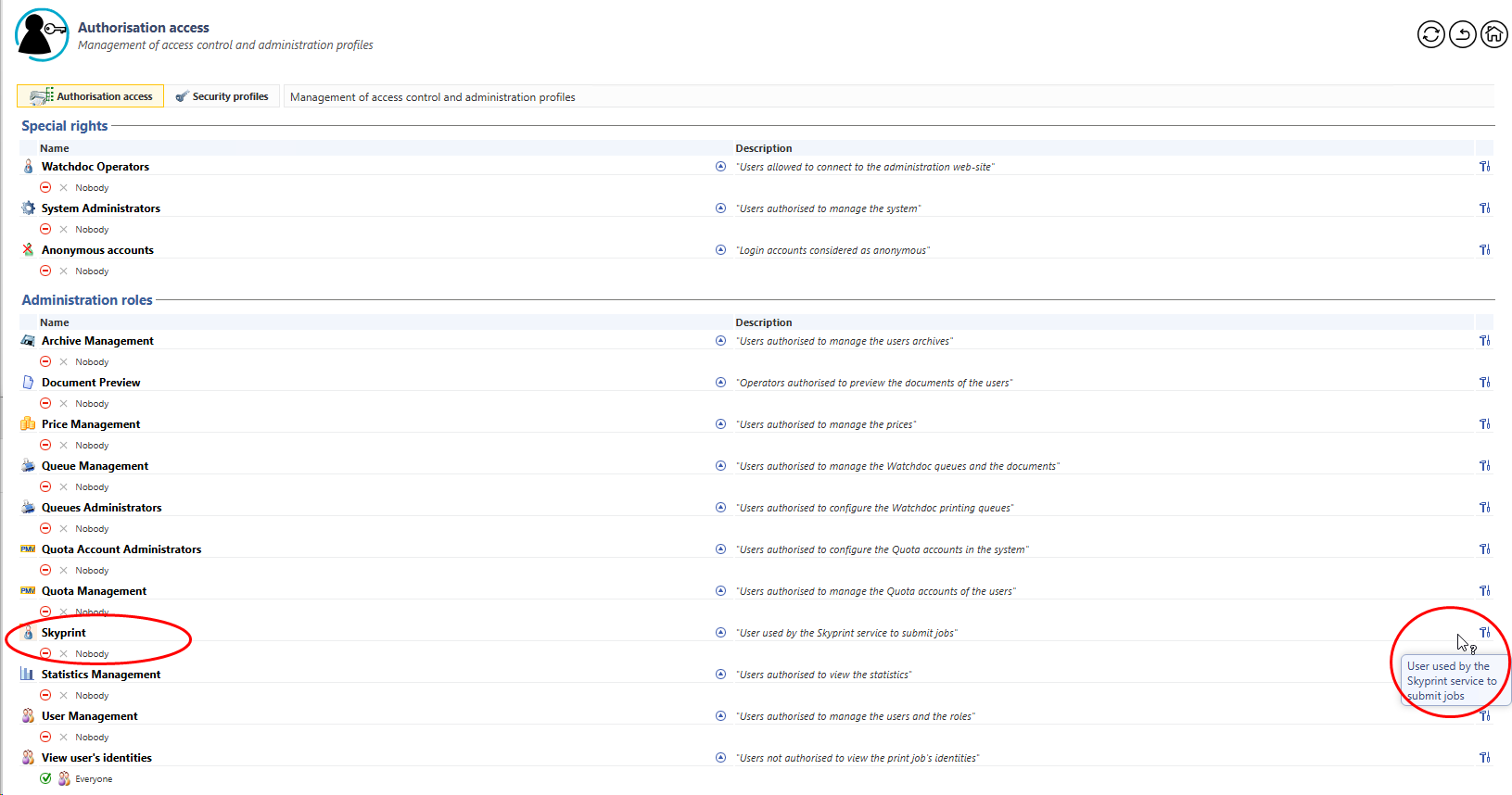Image resolution: width=1512 pixels, height=795 pixels.
Task: Collapse the User Management row using its arrow
Action: coord(720,716)
